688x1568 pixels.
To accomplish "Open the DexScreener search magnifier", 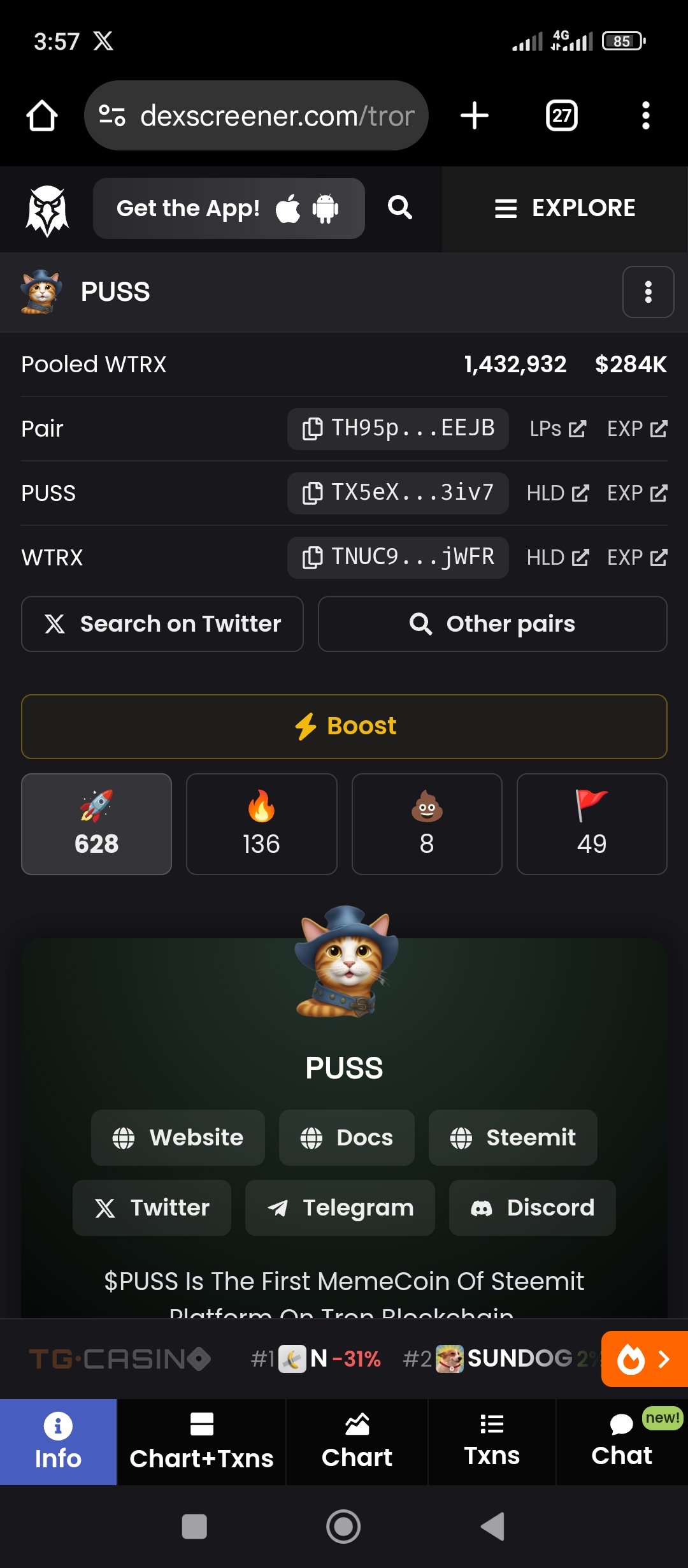I will click(400, 208).
